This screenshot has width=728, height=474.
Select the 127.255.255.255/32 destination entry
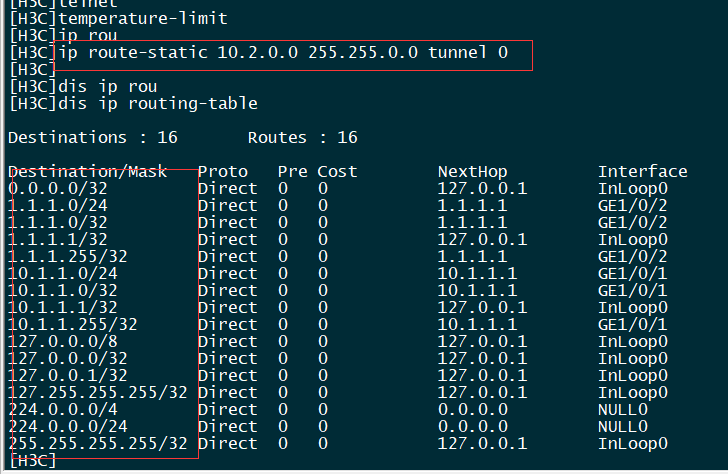tap(98, 392)
